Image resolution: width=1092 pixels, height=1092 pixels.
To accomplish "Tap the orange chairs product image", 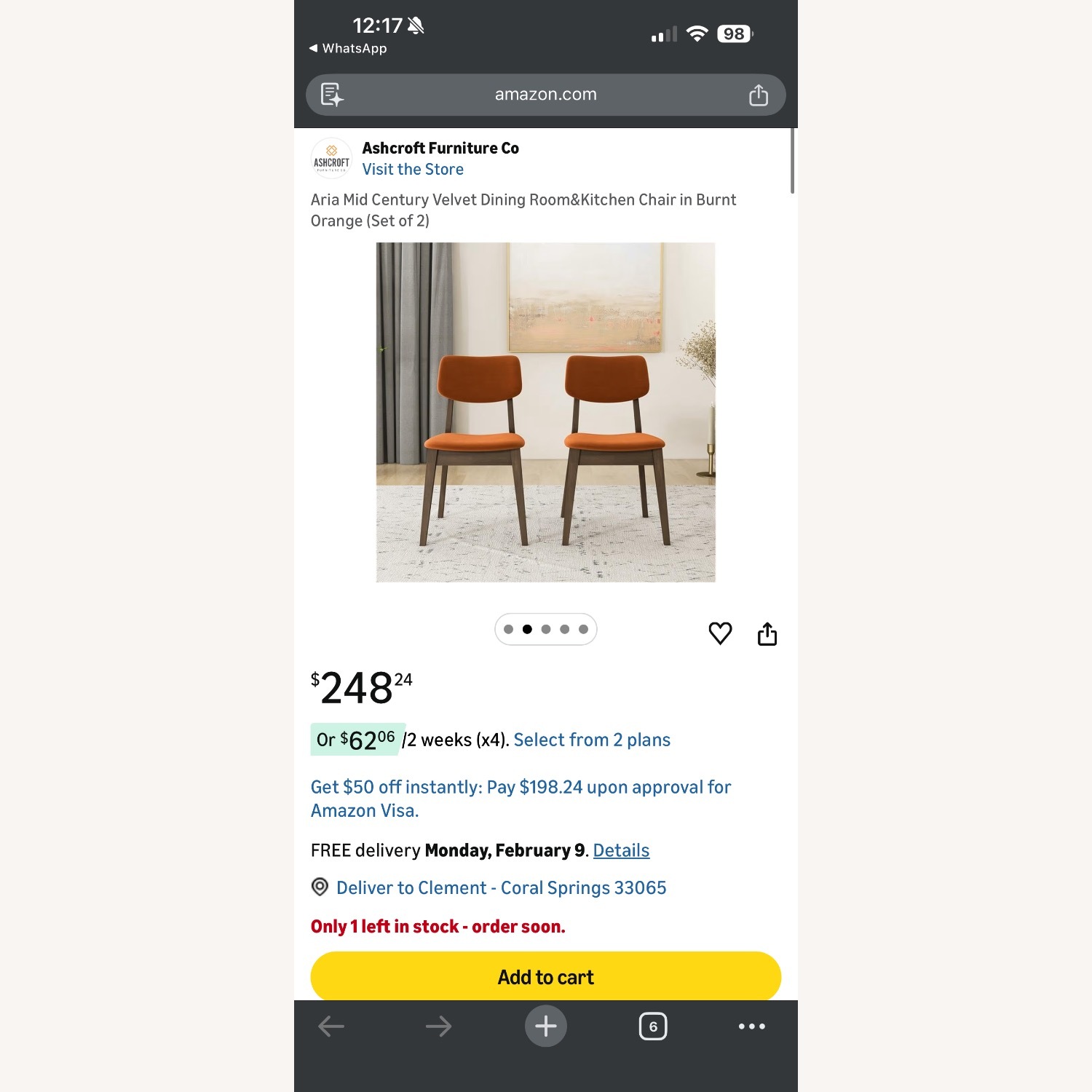I will (546, 412).
